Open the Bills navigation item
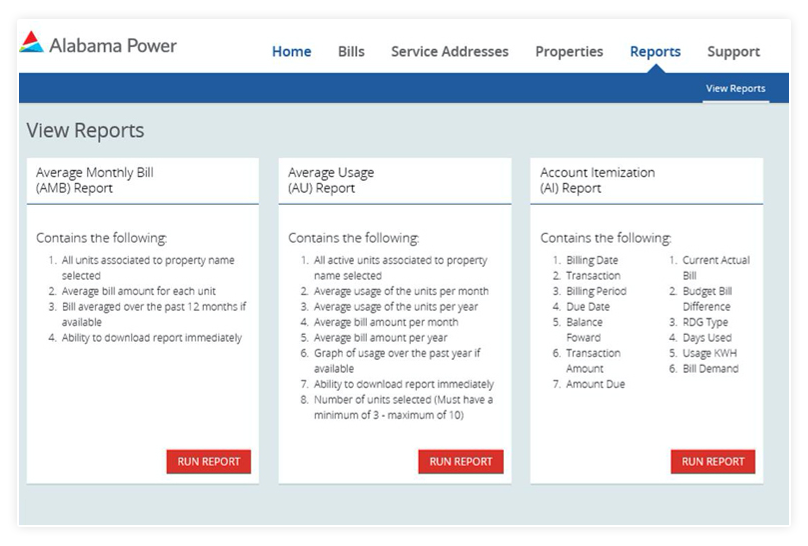The image size is (808, 546). point(351,52)
